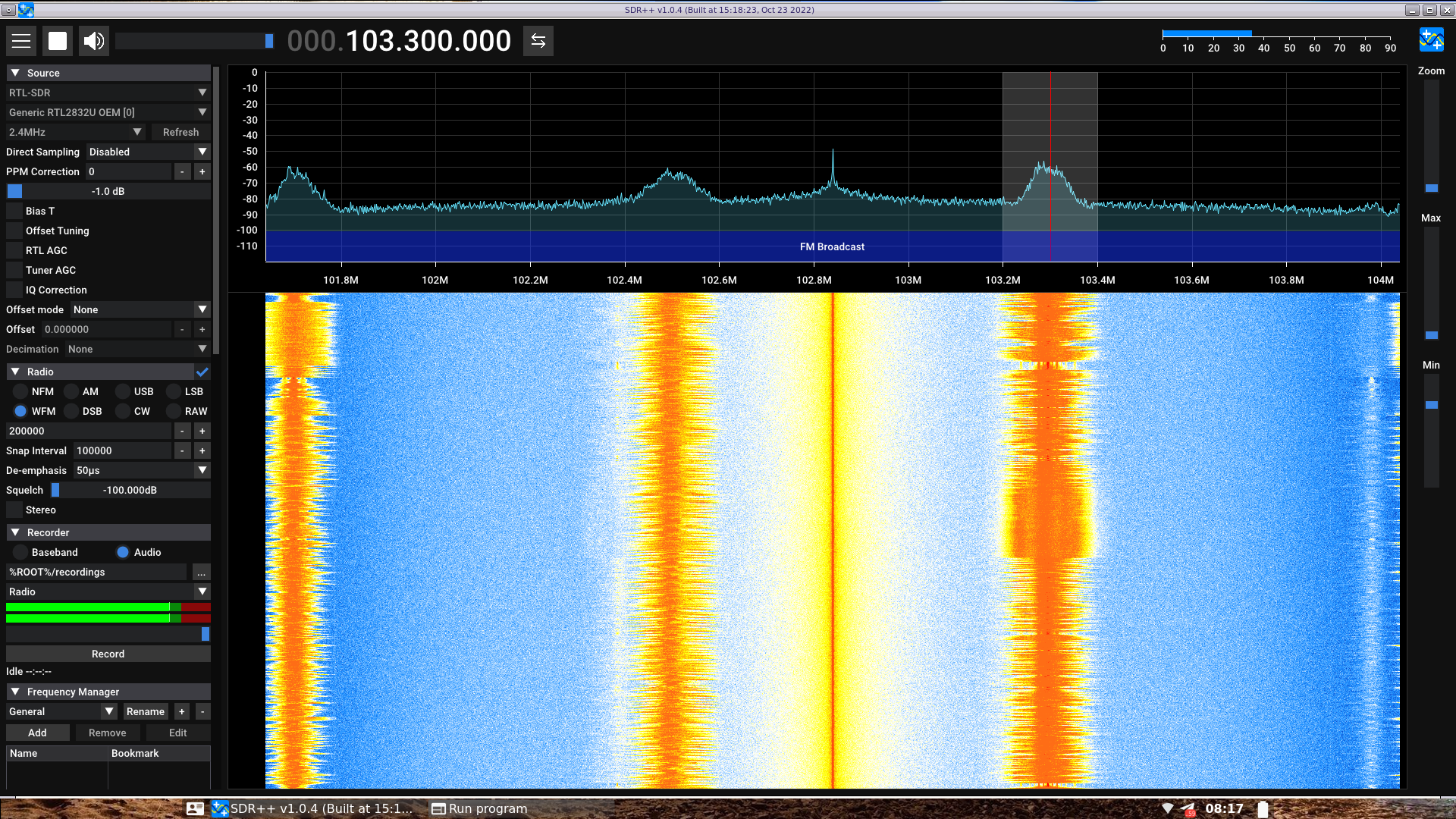1456x819 pixels.
Task: Click the tuning mode swap arrows icon
Action: 538,41
